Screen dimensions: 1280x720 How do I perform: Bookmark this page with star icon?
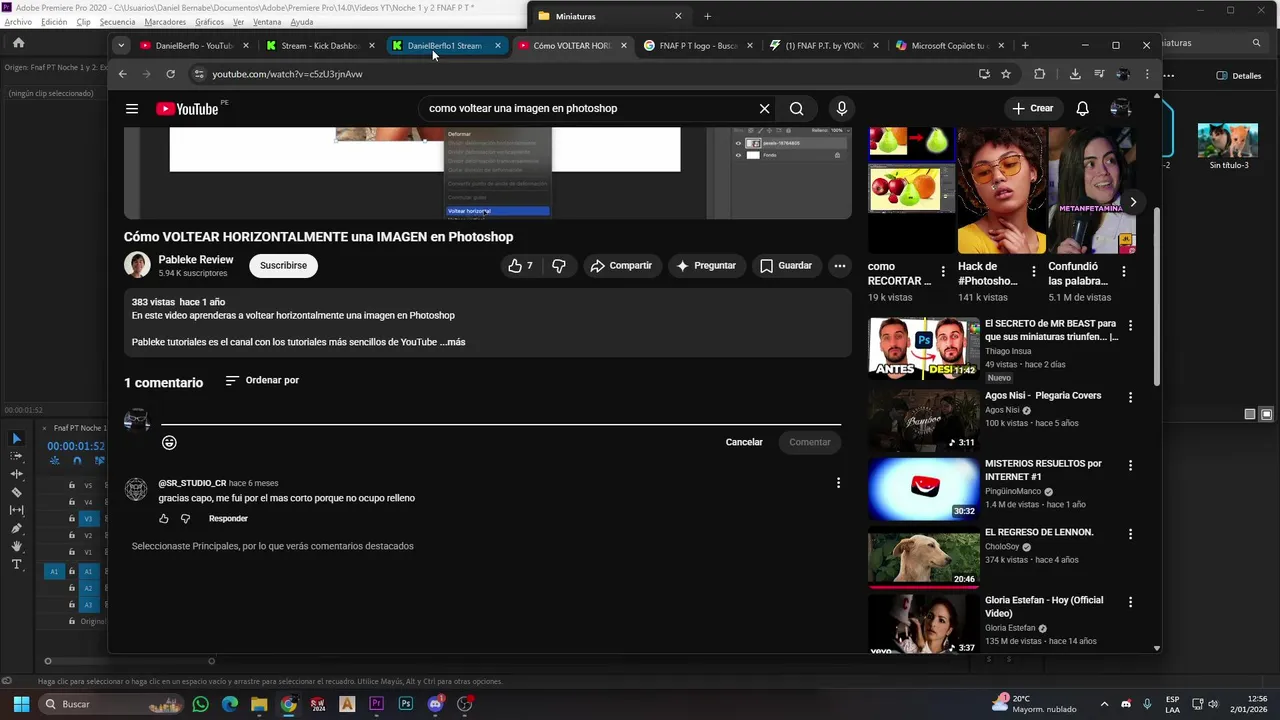[1006, 74]
